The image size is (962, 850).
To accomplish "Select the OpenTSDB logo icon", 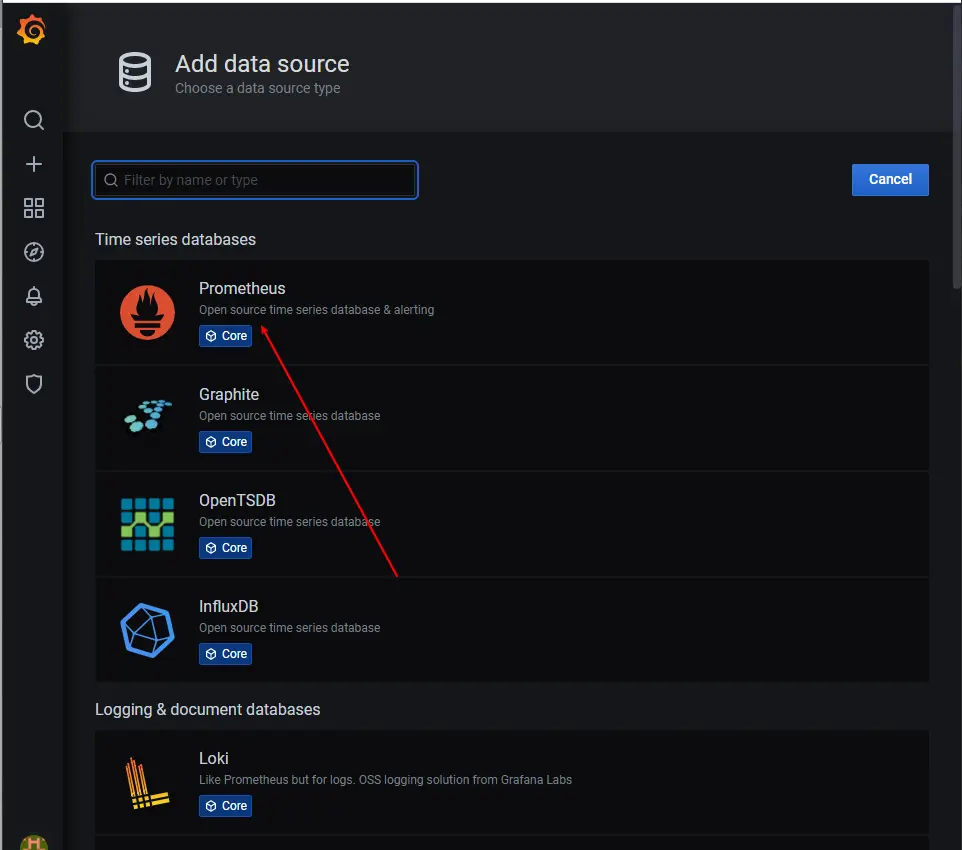I will coord(147,524).
